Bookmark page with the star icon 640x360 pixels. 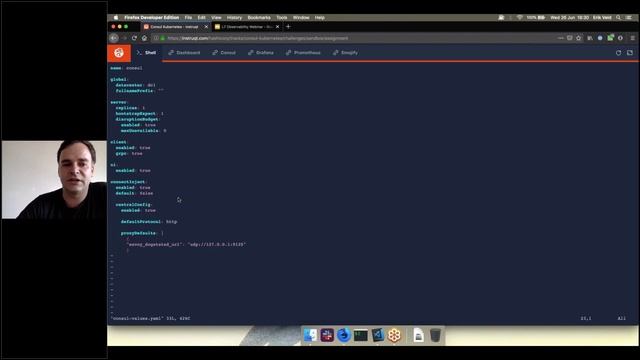pyautogui.click(x=579, y=38)
